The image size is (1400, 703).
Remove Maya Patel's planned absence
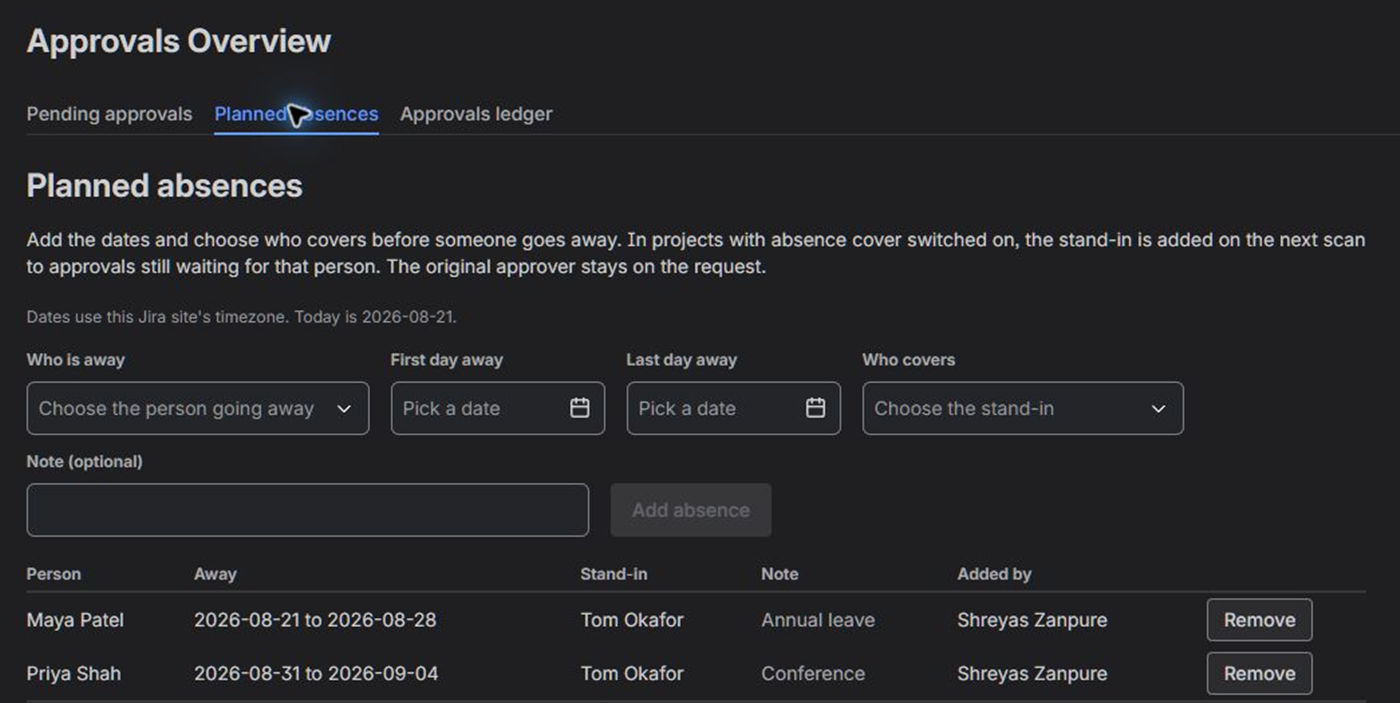1260,620
